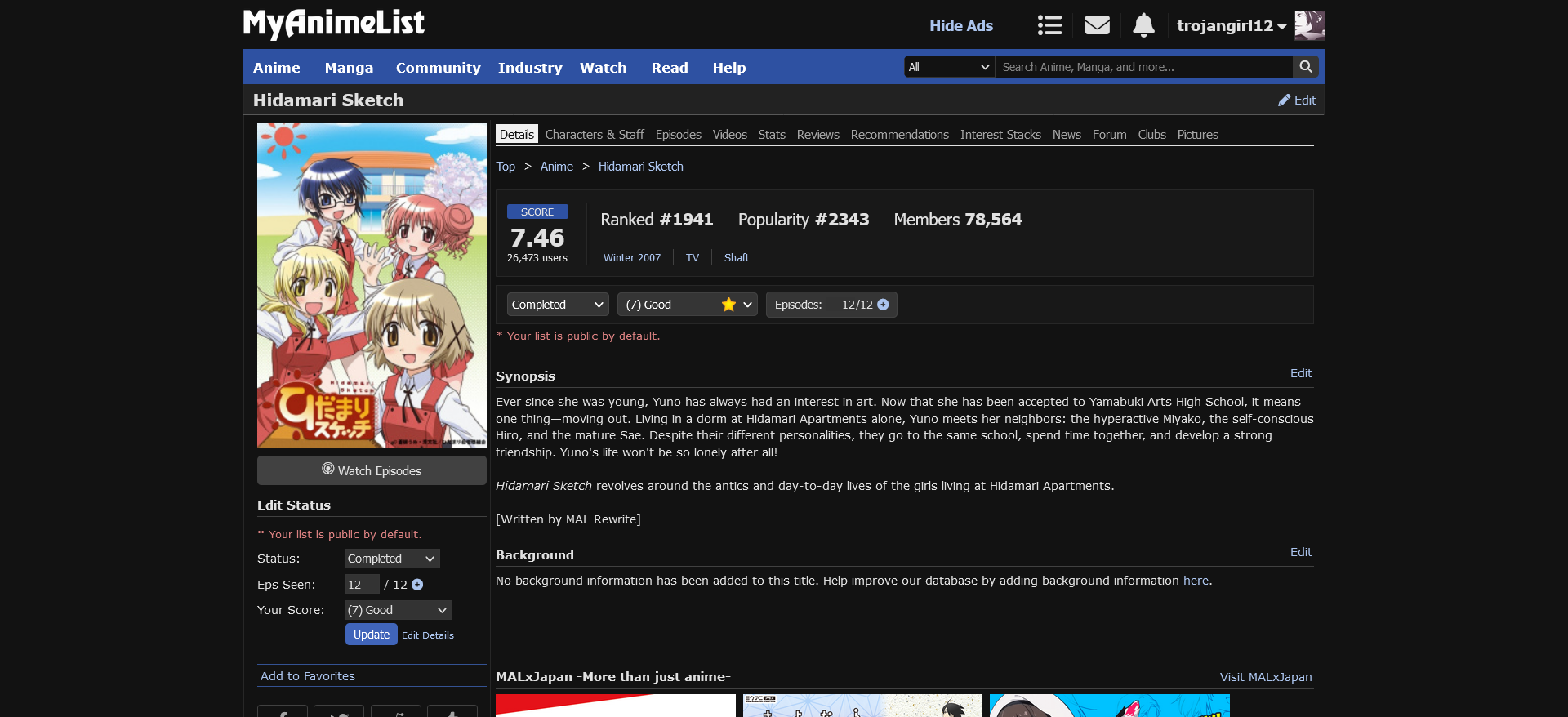Switch to the Interest Stacks tab
This screenshot has height=717, width=1568.
(1000, 135)
